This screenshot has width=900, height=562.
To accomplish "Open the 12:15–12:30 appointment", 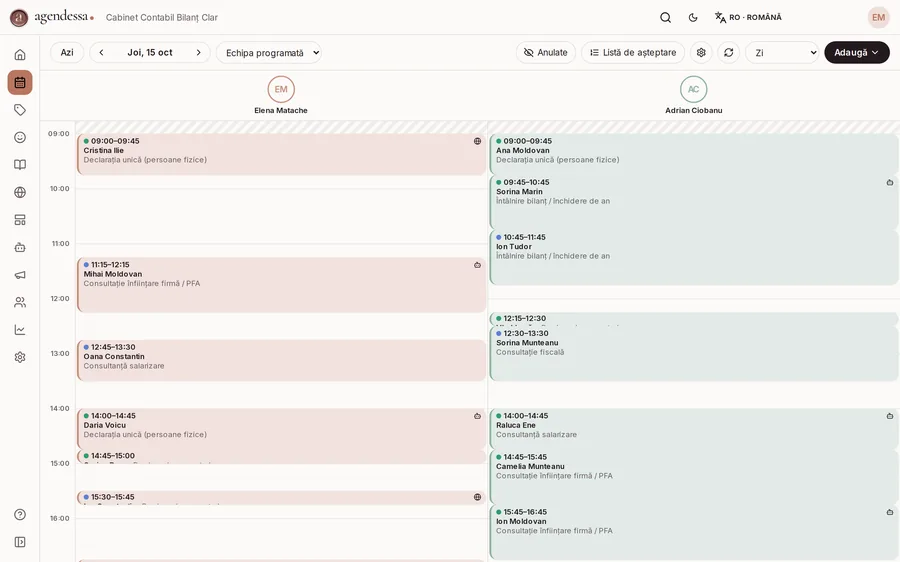I will tap(694, 319).
